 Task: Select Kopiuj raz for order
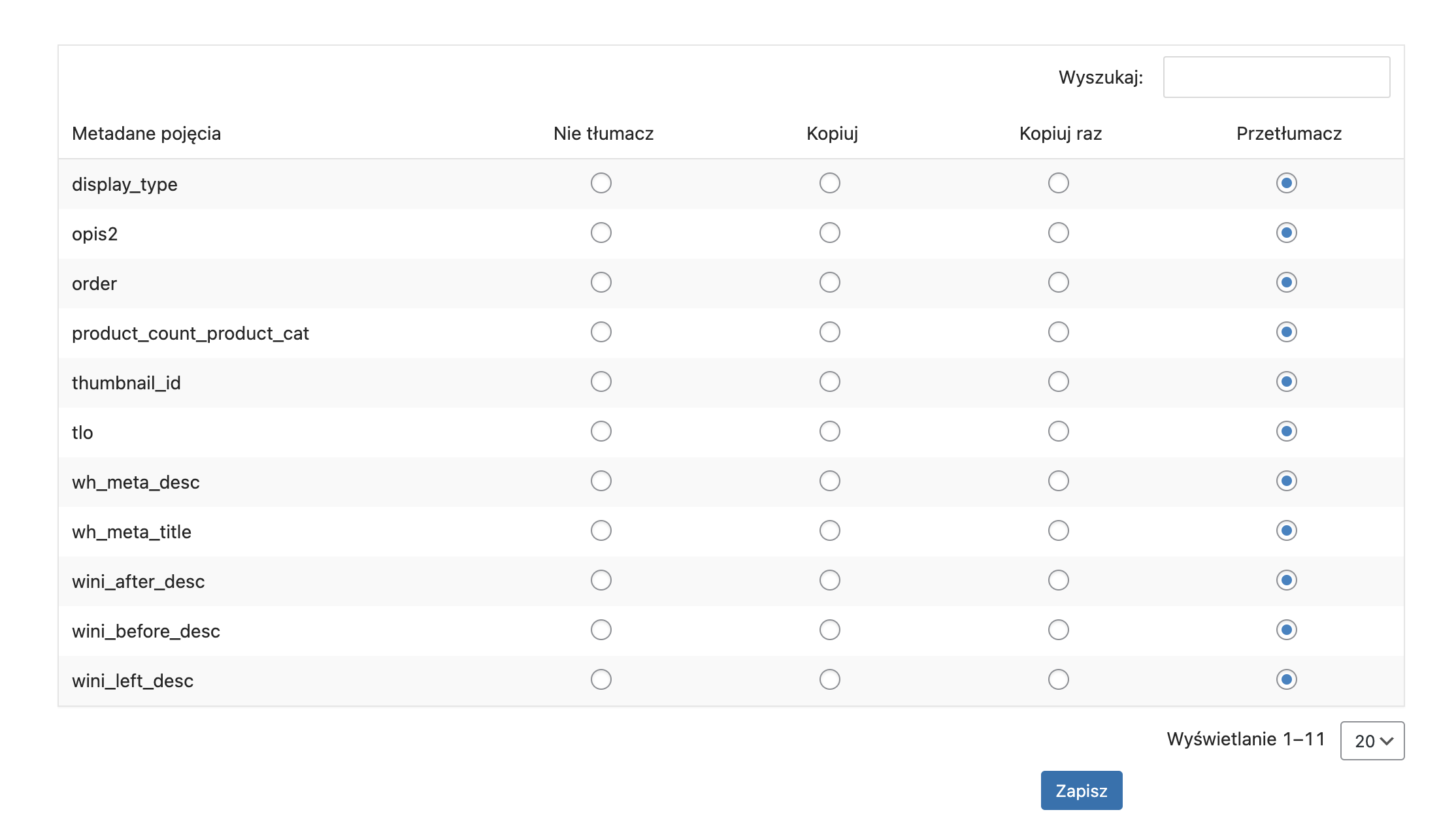pyautogui.click(x=1059, y=282)
